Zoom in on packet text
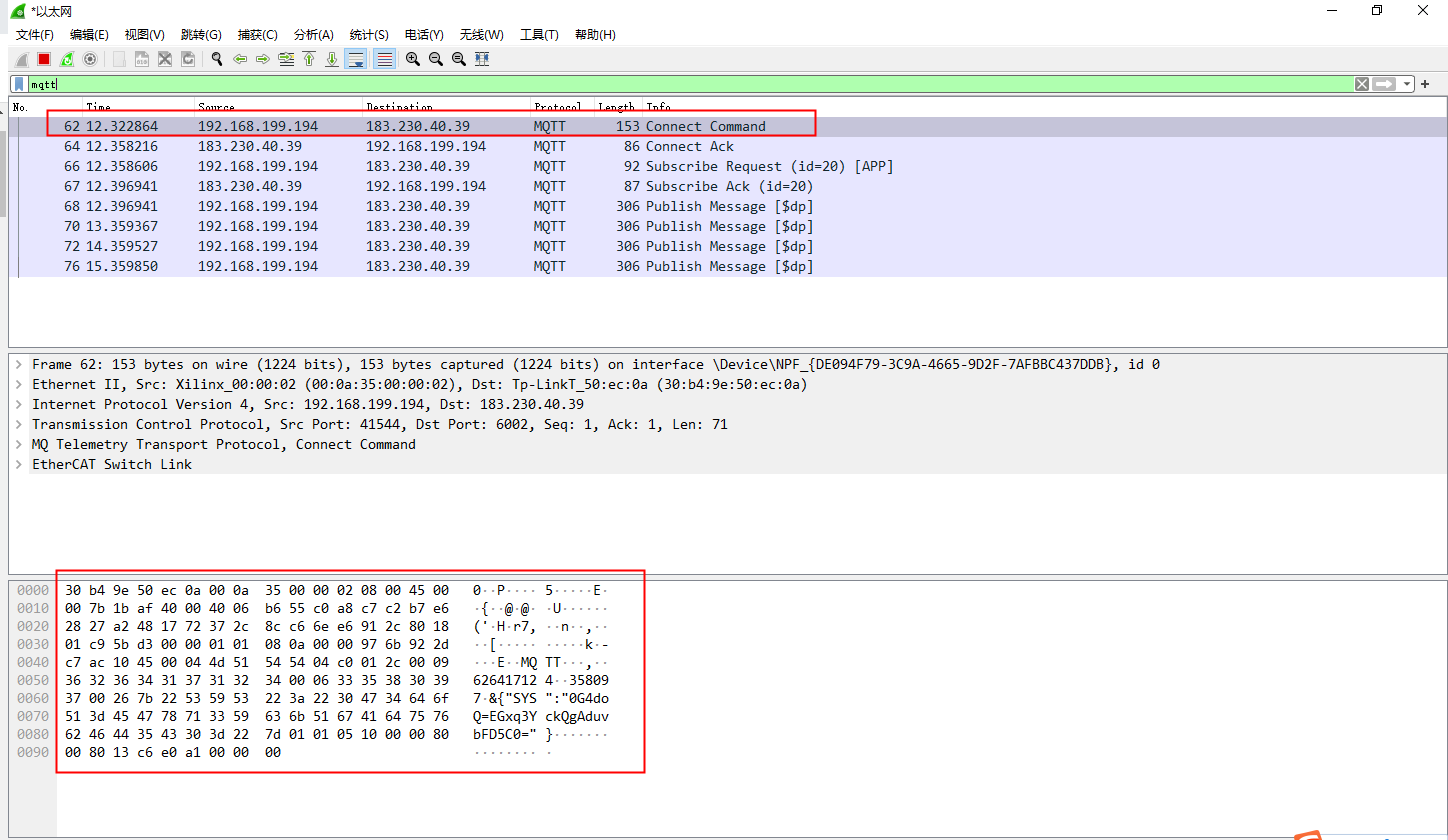The height and width of the screenshot is (840, 1448). pos(412,59)
